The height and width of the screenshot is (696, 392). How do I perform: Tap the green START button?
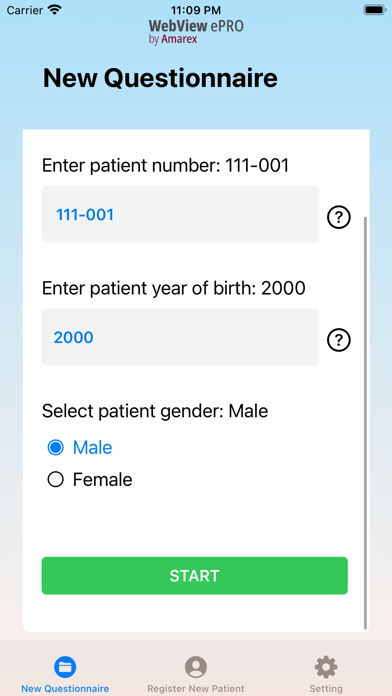(x=194, y=576)
